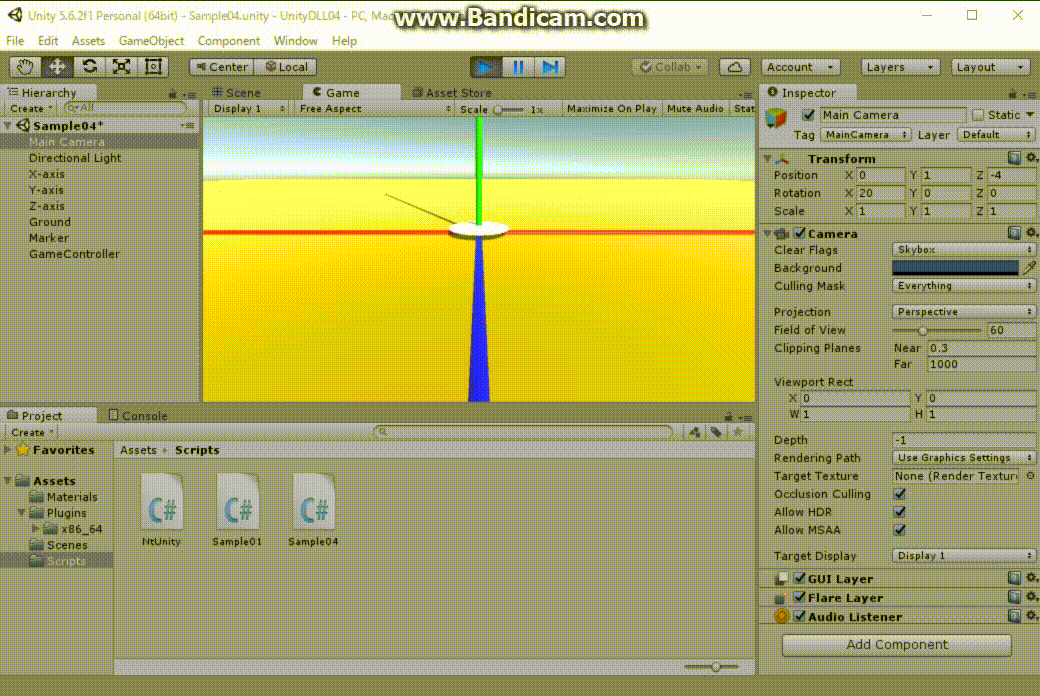Select the Scale tool

pyautogui.click(x=122, y=67)
